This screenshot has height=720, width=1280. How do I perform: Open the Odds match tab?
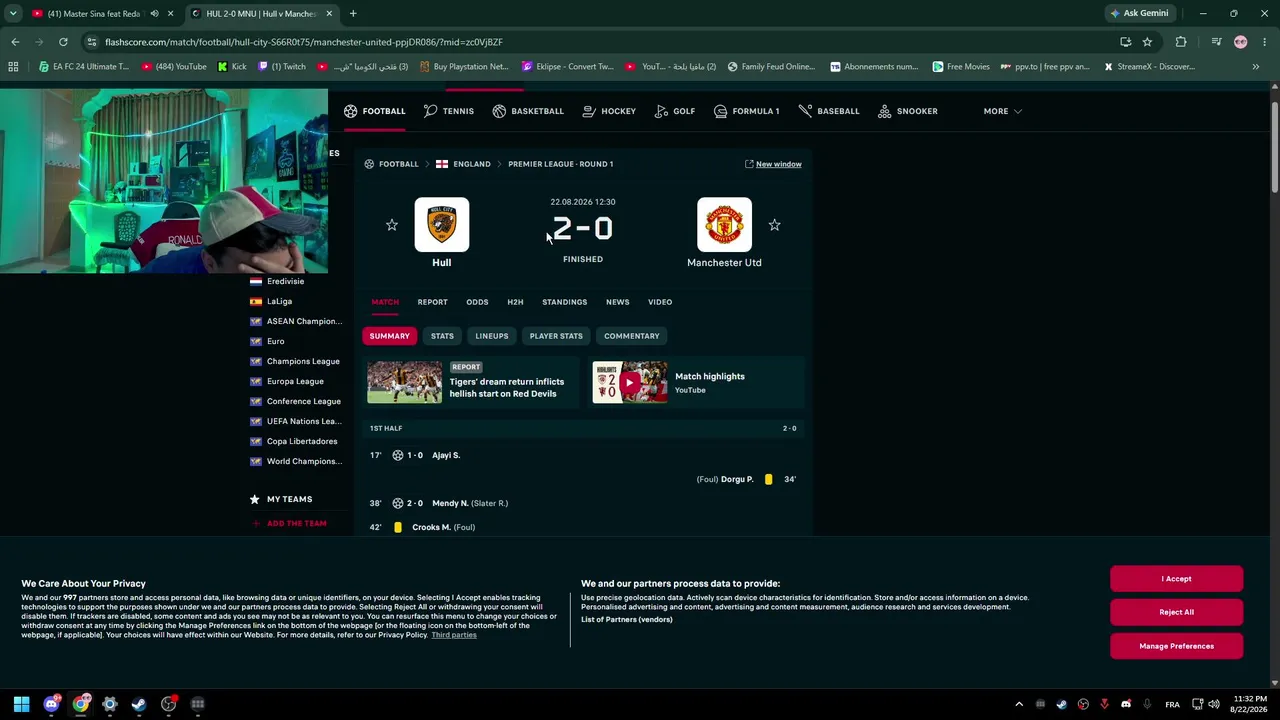point(477,302)
